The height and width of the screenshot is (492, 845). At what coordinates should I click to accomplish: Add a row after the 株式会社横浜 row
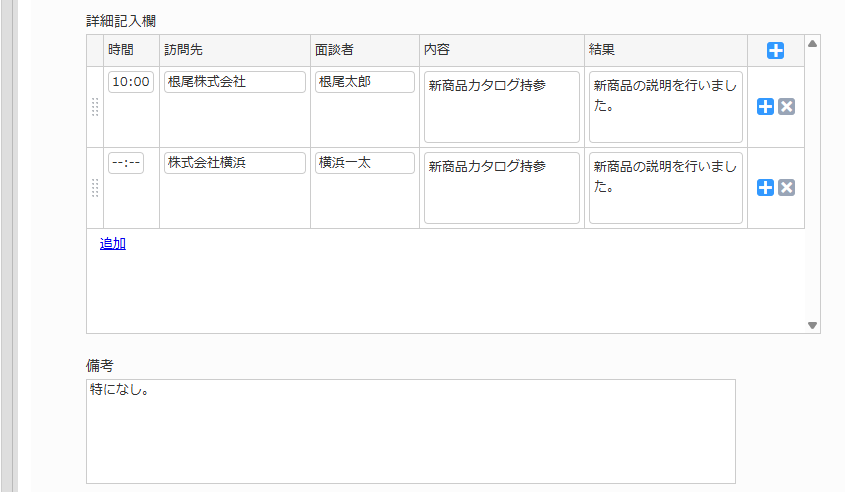[x=766, y=188]
